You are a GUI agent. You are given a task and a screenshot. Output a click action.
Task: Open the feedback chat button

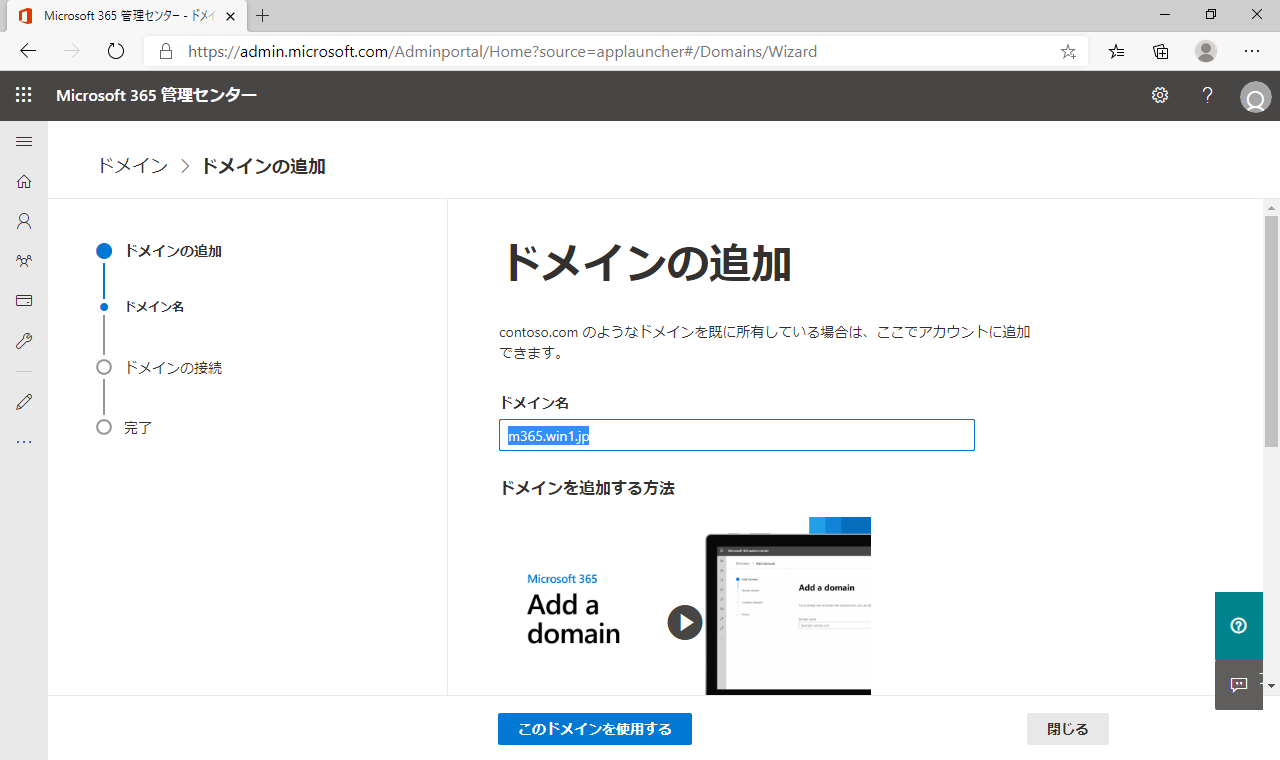(x=1239, y=685)
